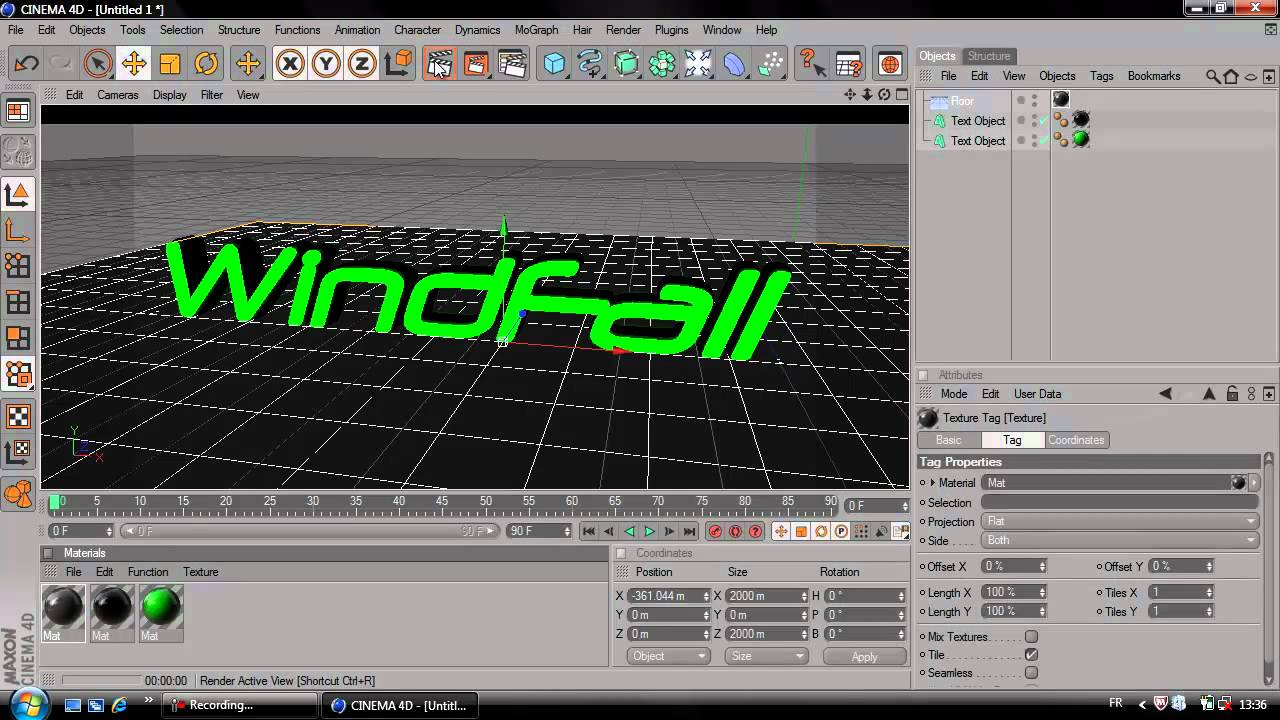Image resolution: width=1280 pixels, height=720 pixels.
Task: Toggle the Z axis lock
Action: (362, 65)
